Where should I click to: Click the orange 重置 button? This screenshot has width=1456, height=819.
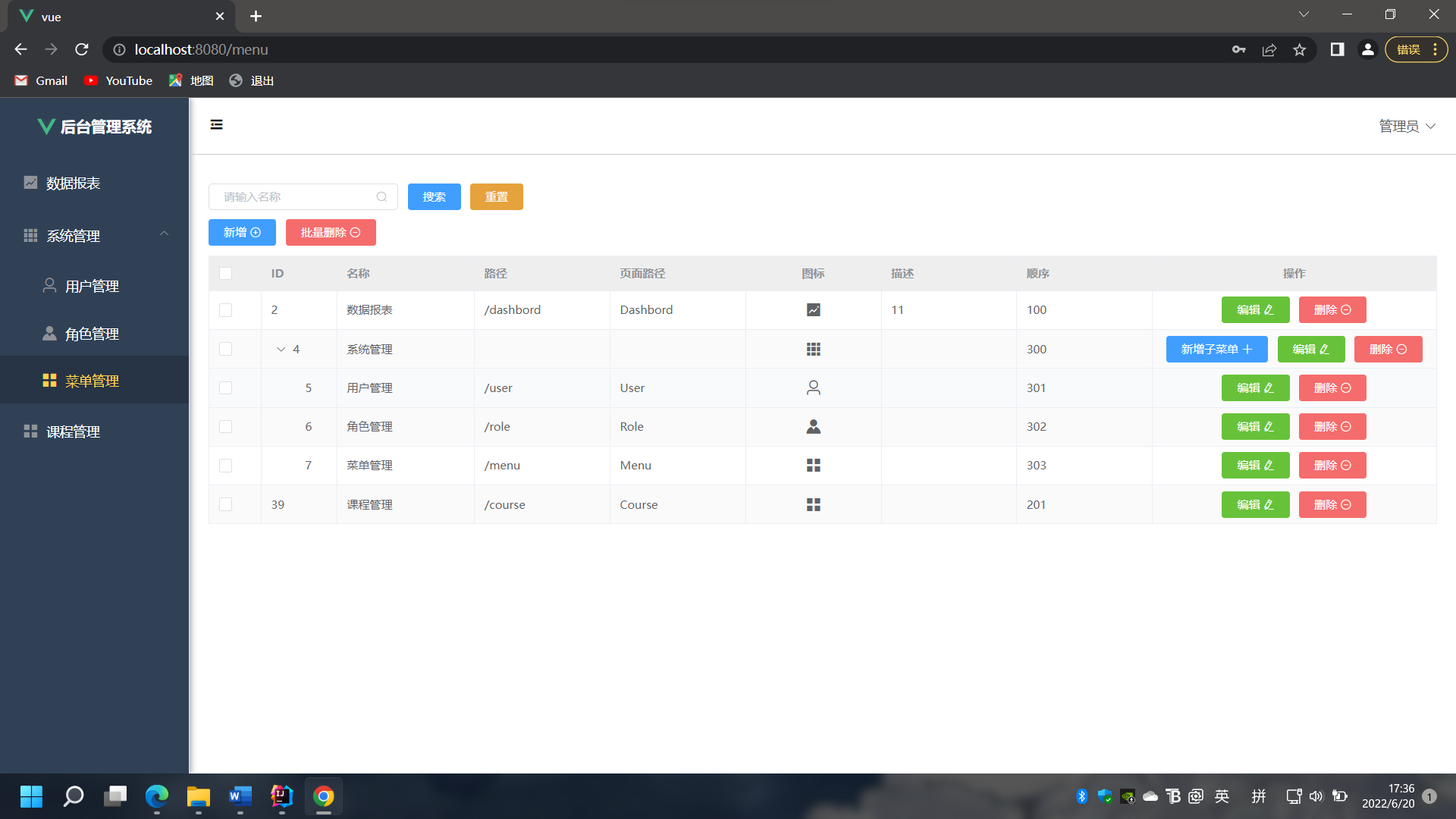point(496,197)
